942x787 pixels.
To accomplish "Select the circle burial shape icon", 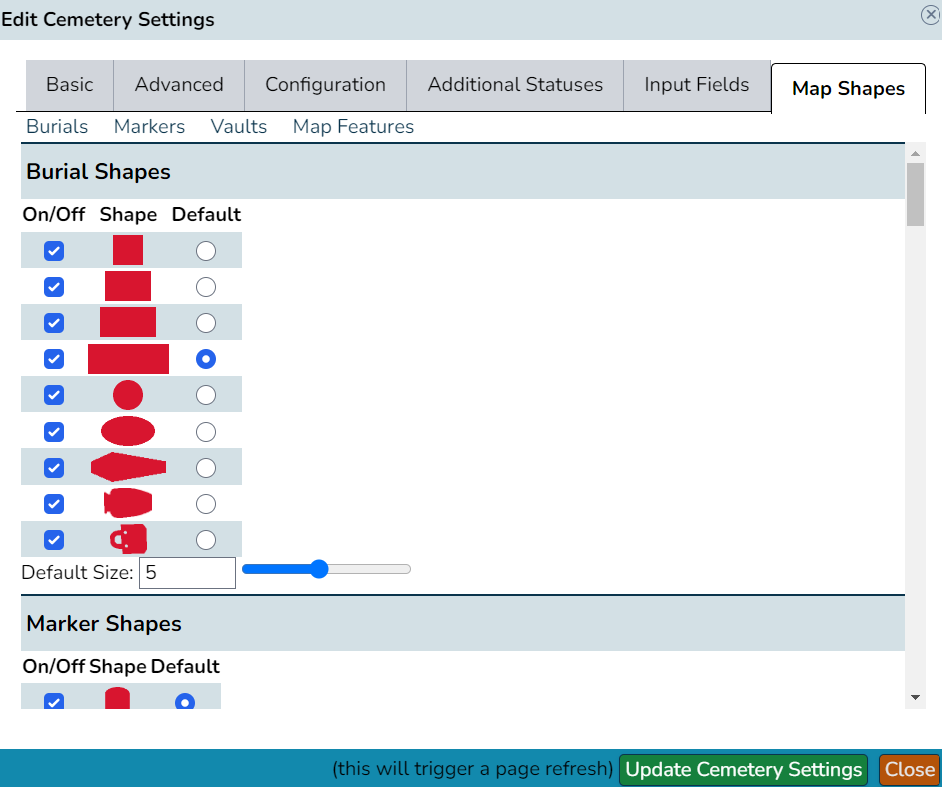I will tap(127, 394).
